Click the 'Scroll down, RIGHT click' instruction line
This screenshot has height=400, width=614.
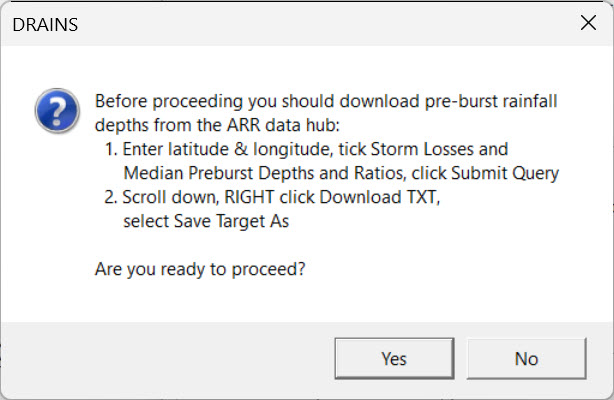coord(272,197)
